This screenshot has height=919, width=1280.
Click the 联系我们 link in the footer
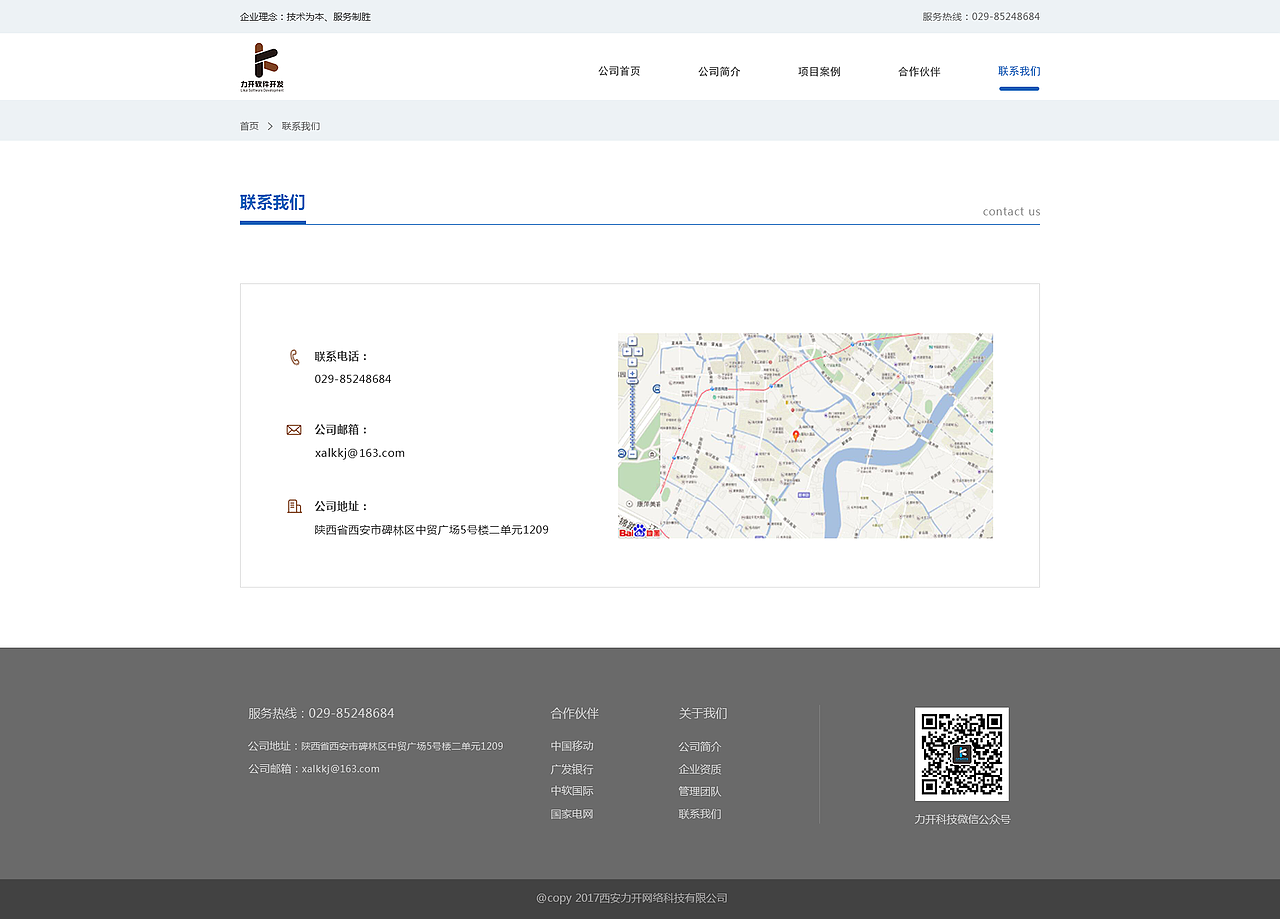pyautogui.click(x=700, y=813)
